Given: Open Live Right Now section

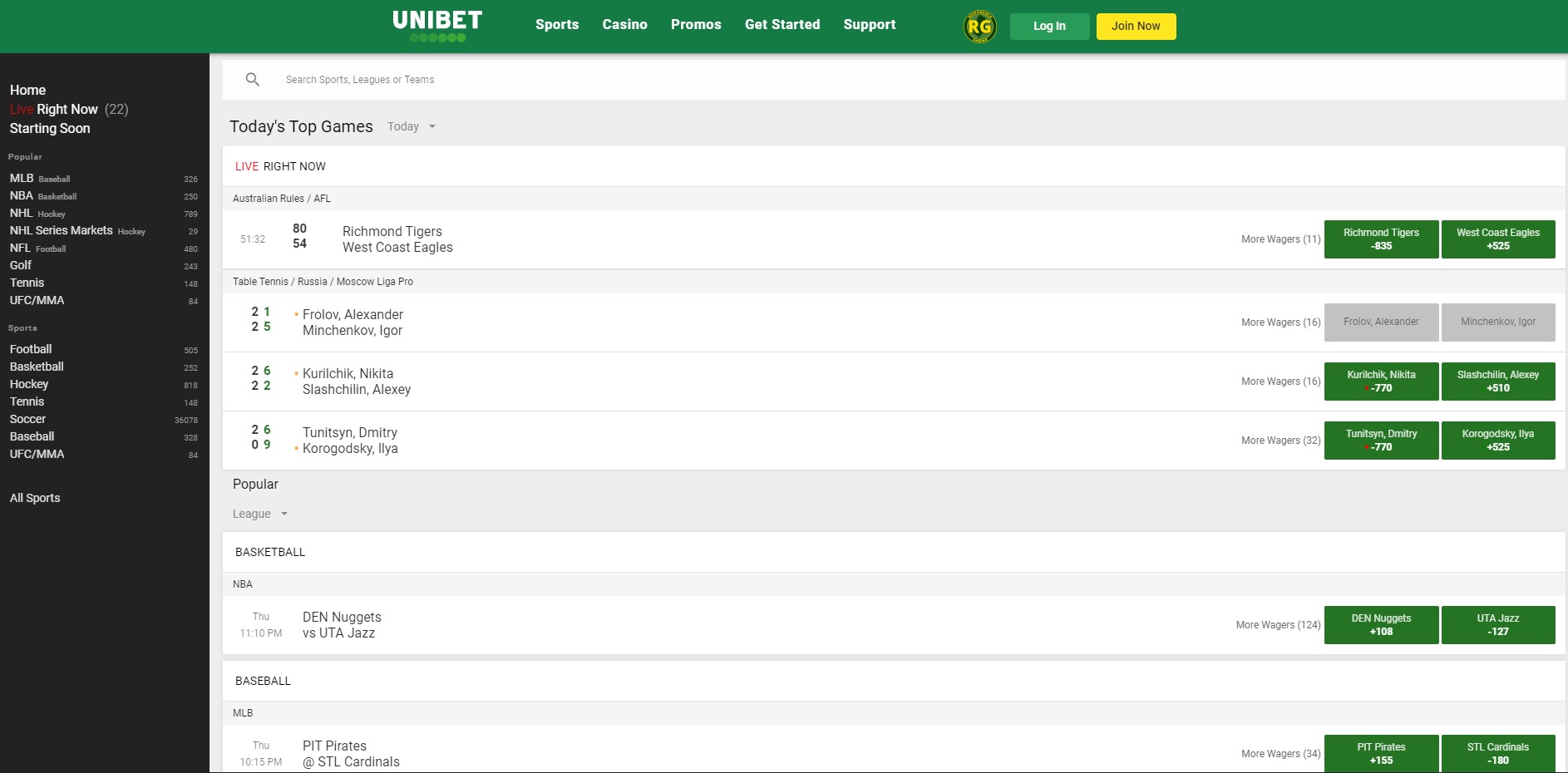Looking at the screenshot, I should coord(69,109).
